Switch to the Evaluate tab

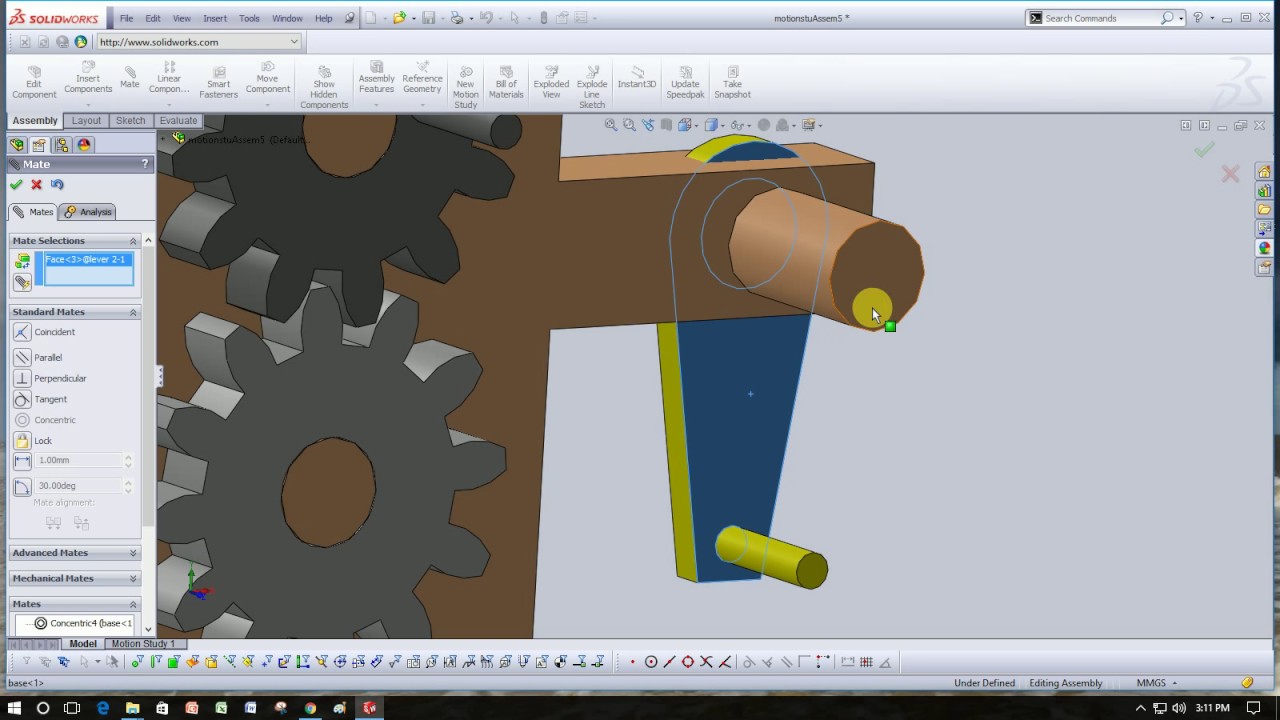click(x=178, y=120)
